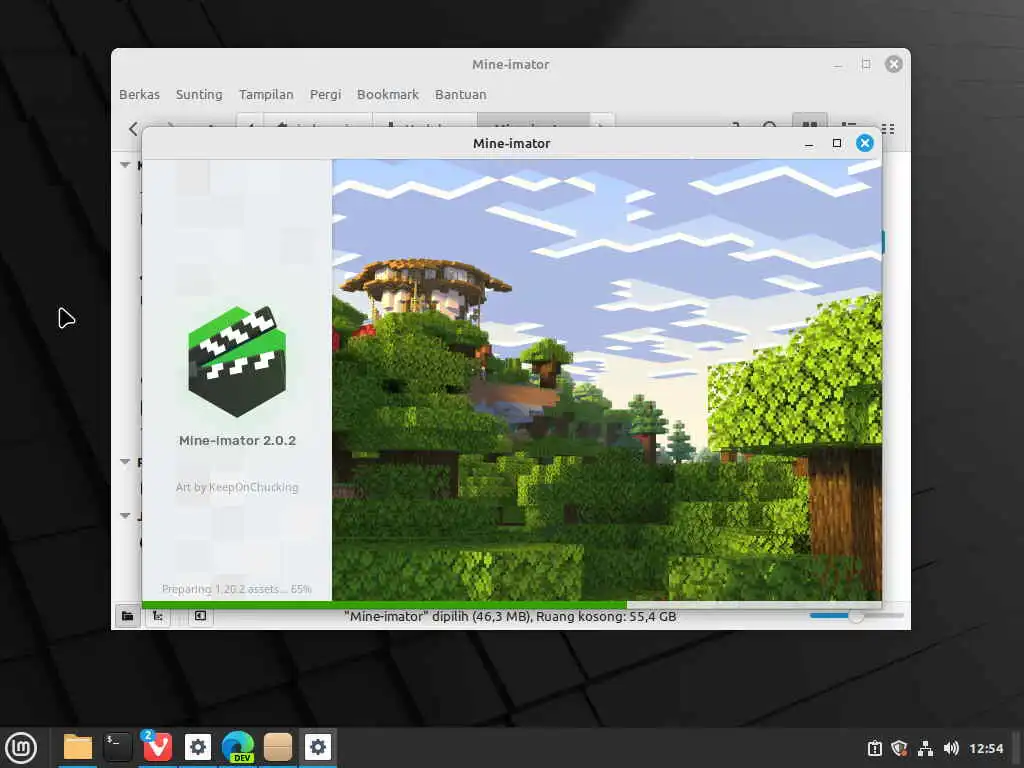Open Files from the taskbar

point(78,747)
